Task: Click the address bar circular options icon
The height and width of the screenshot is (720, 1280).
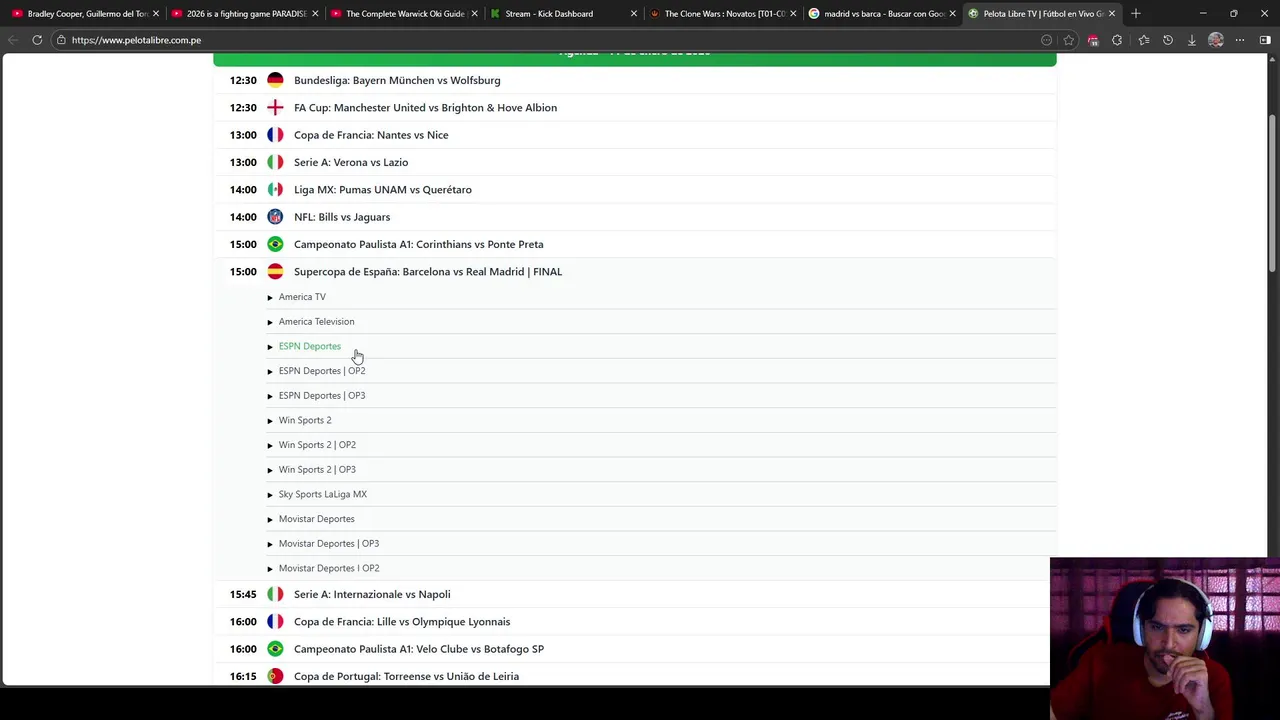Action: (1047, 40)
